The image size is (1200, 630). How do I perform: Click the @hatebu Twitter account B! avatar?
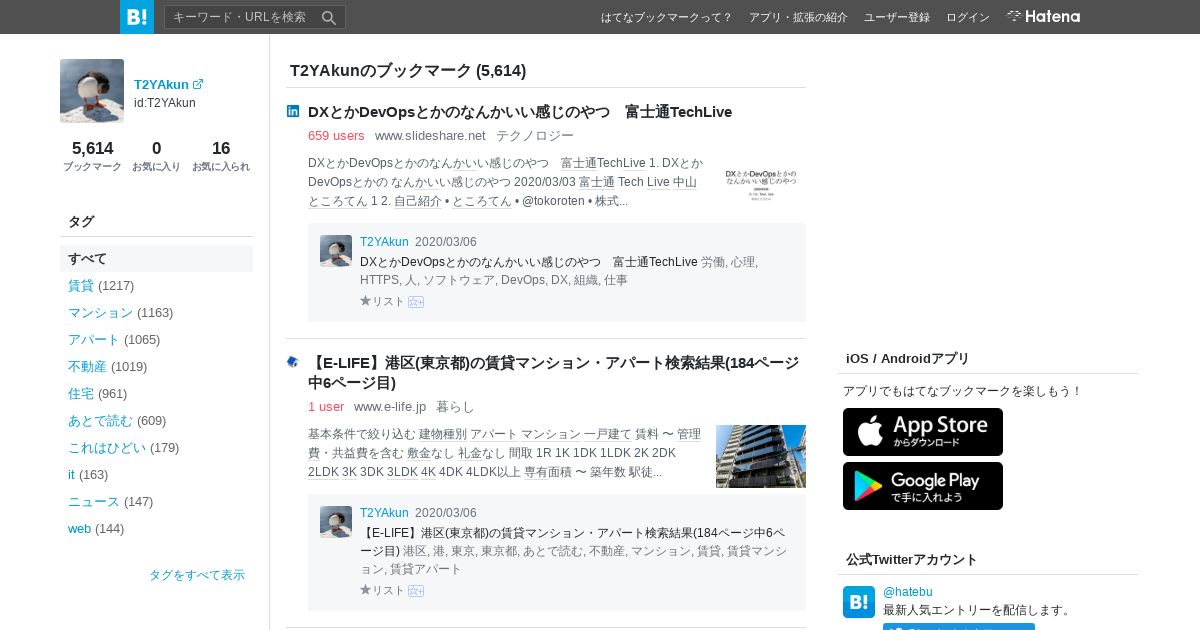[x=859, y=602]
